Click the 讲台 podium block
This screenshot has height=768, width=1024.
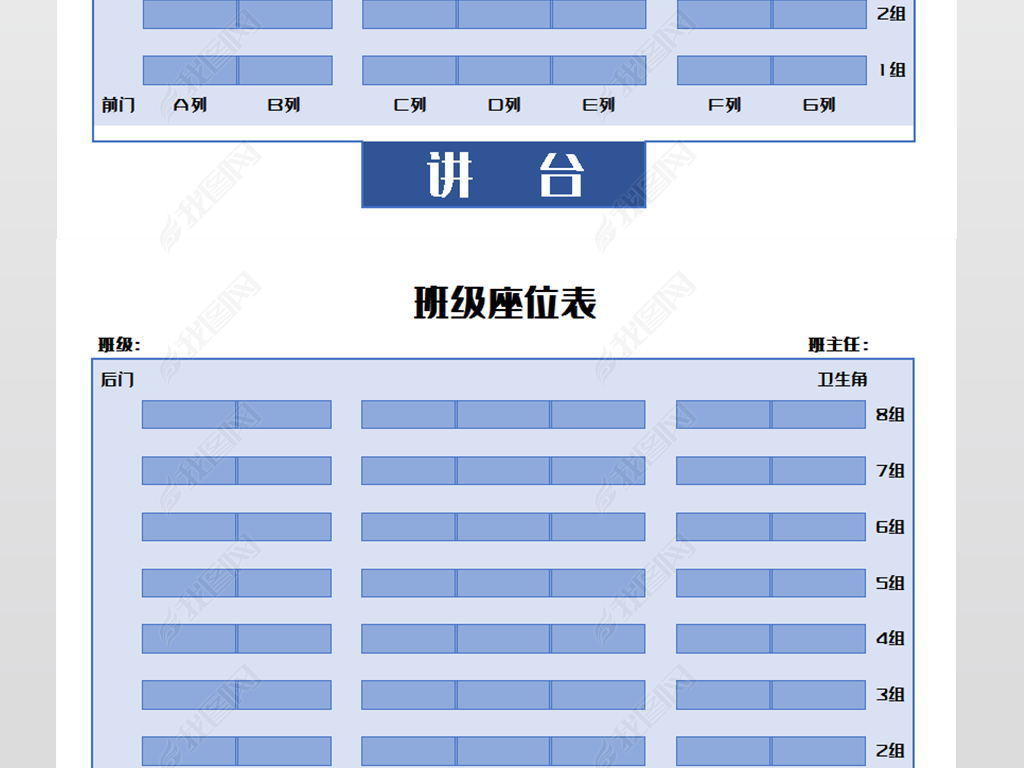503,175
